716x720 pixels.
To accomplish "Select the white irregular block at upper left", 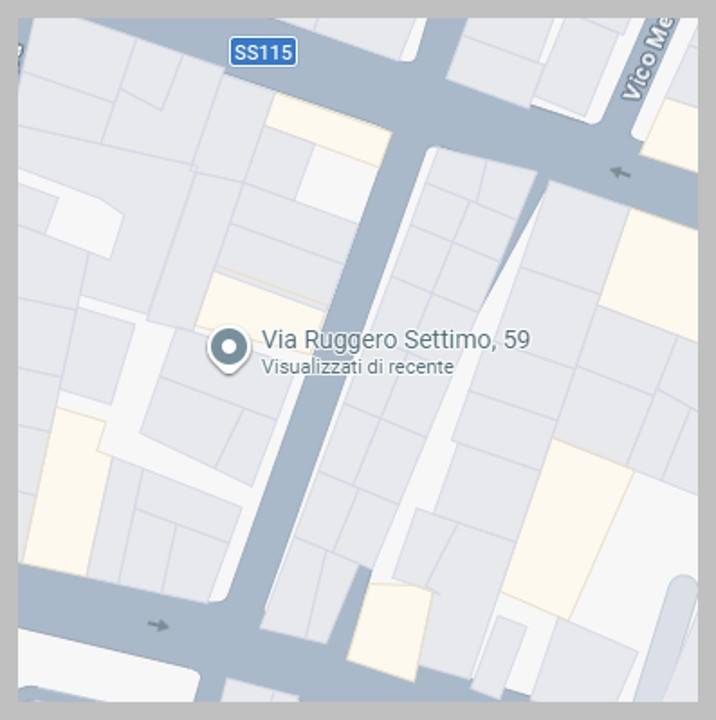I will pos(85,224).
